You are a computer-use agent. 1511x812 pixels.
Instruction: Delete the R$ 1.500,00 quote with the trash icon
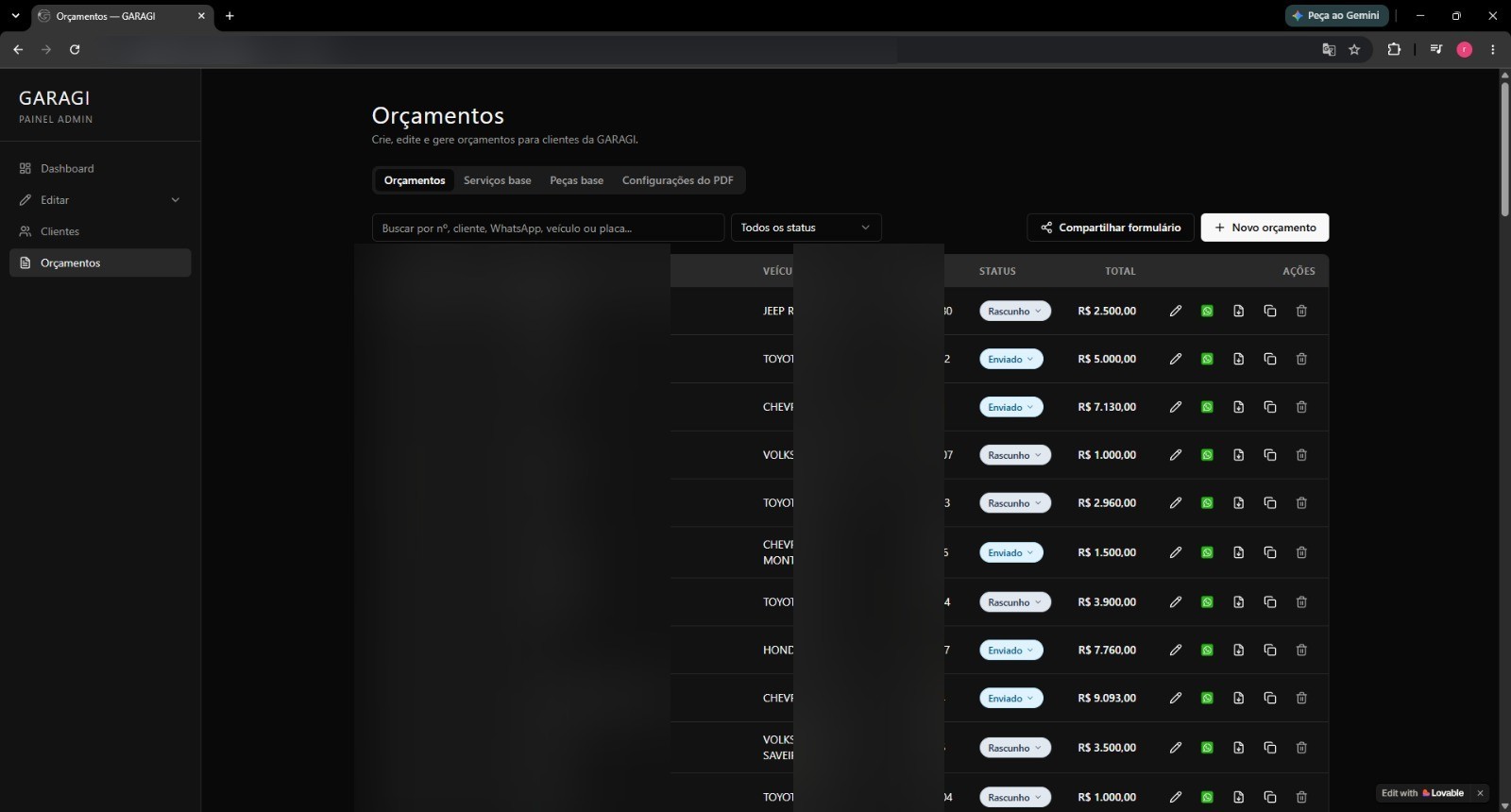1301,552
